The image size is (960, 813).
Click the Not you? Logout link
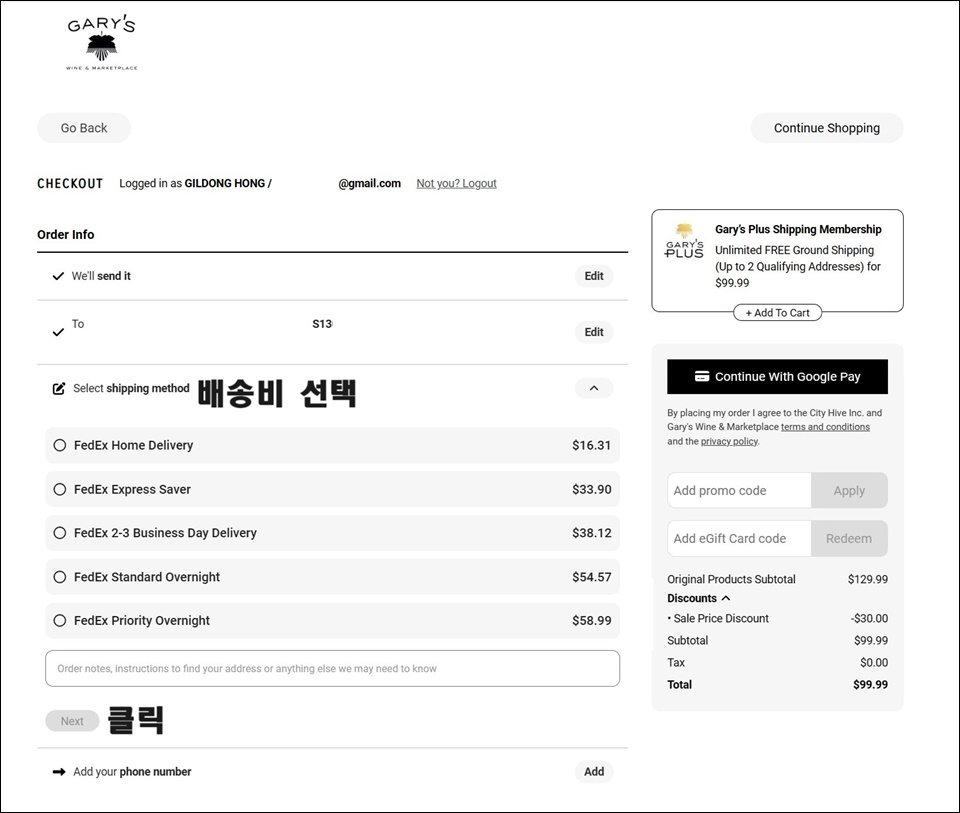456,183
